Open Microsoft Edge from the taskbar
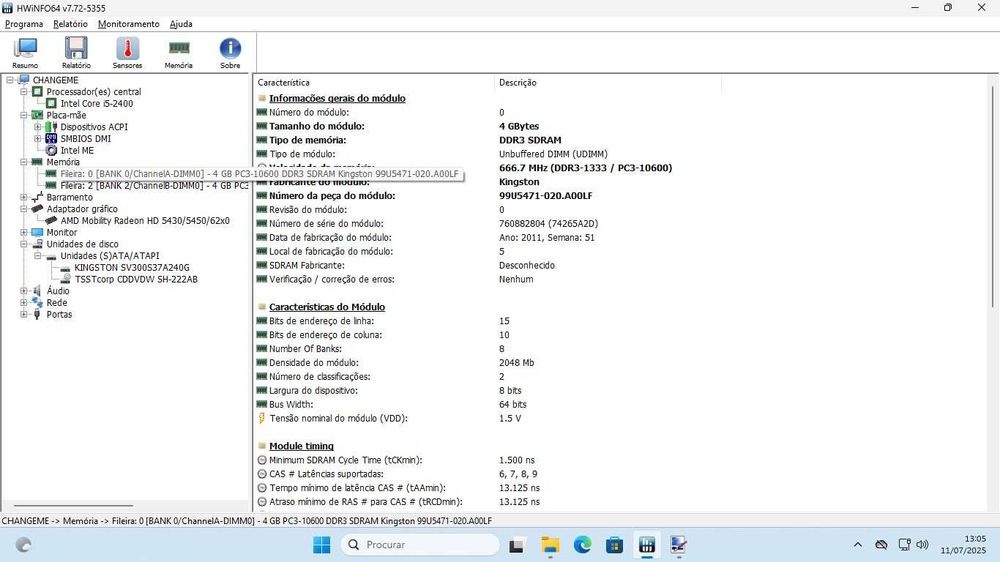 pos(582,545)
